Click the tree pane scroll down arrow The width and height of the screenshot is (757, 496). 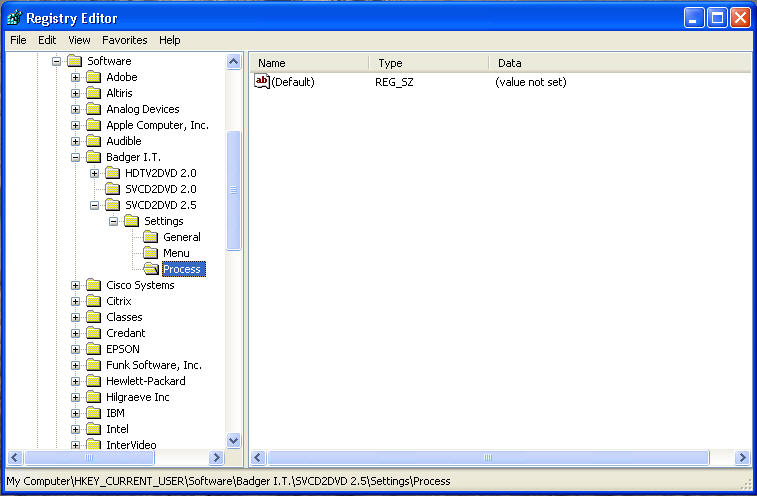coord(234,440)
